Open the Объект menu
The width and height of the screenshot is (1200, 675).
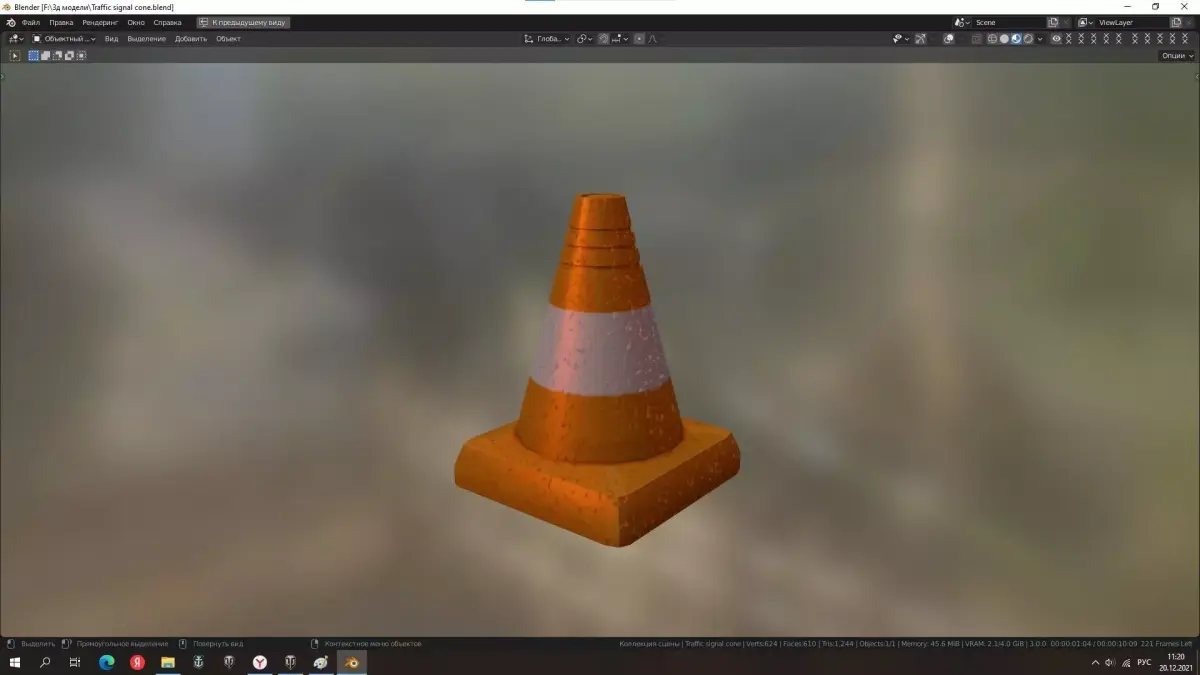(229, 38)
